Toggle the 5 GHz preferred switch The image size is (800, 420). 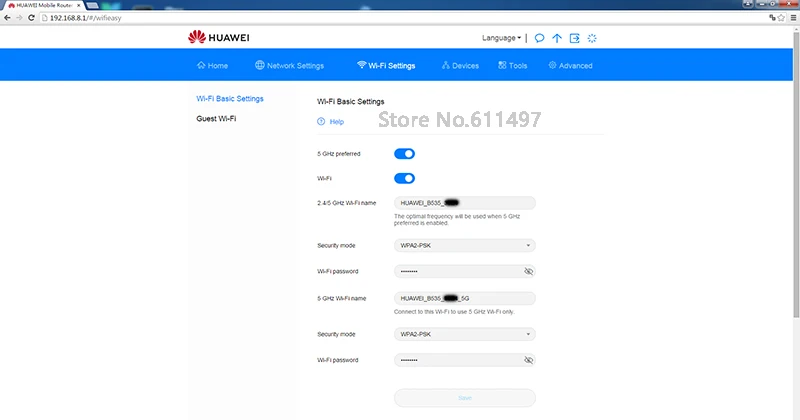405,154
